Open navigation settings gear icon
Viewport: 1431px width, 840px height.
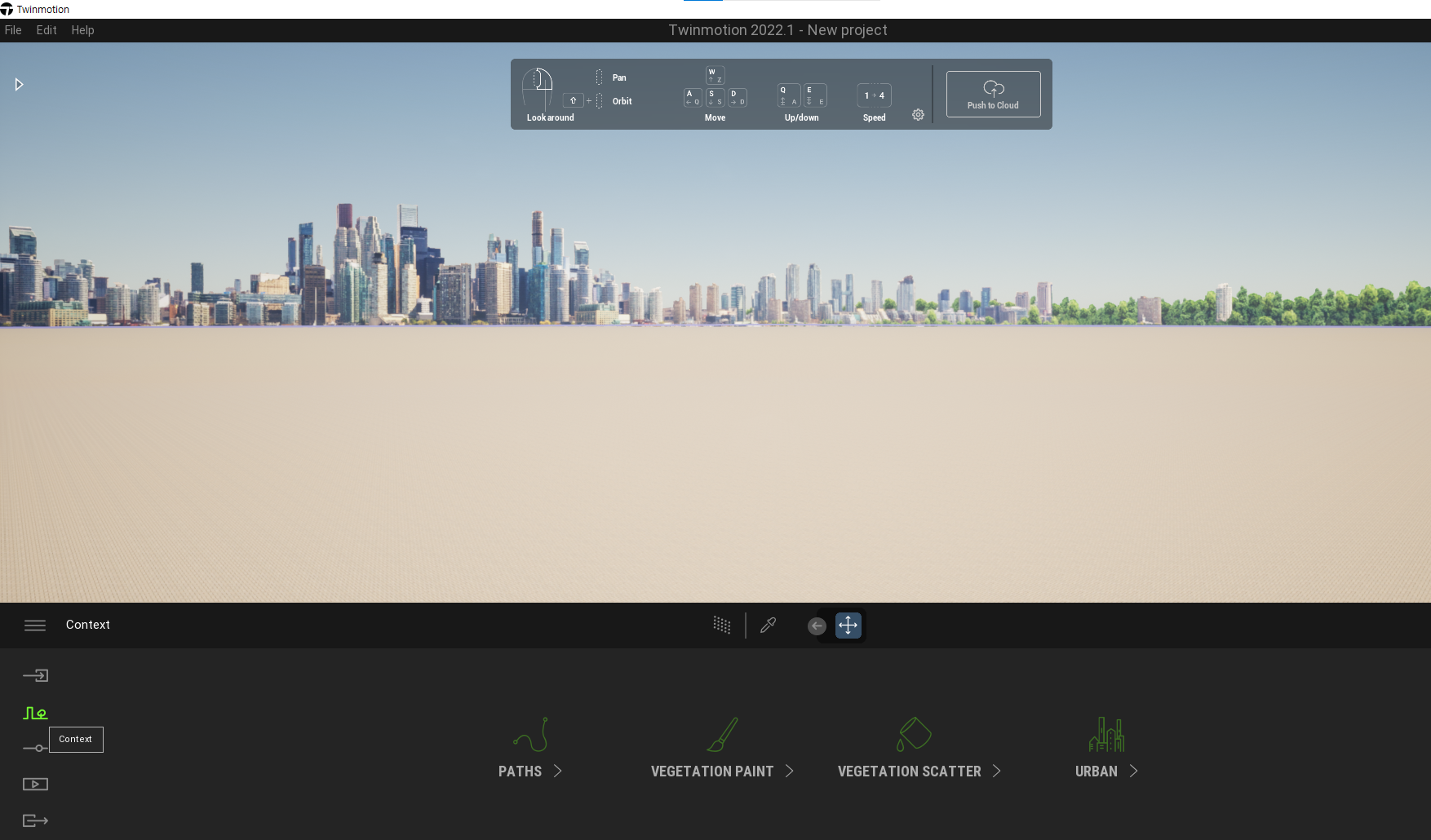point(918,115)
